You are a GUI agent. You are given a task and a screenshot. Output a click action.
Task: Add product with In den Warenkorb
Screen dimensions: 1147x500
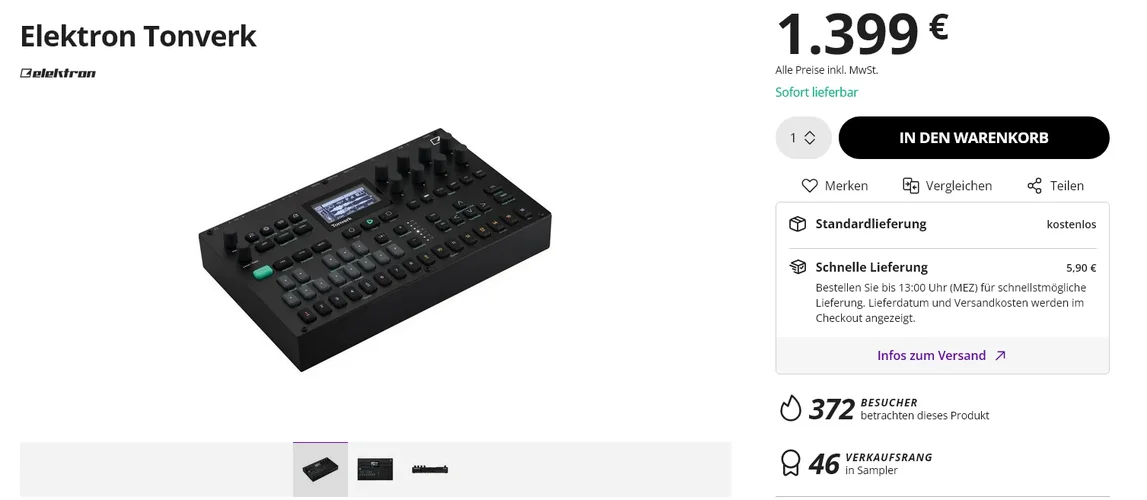pyautogui.click(x=973, y=138)
